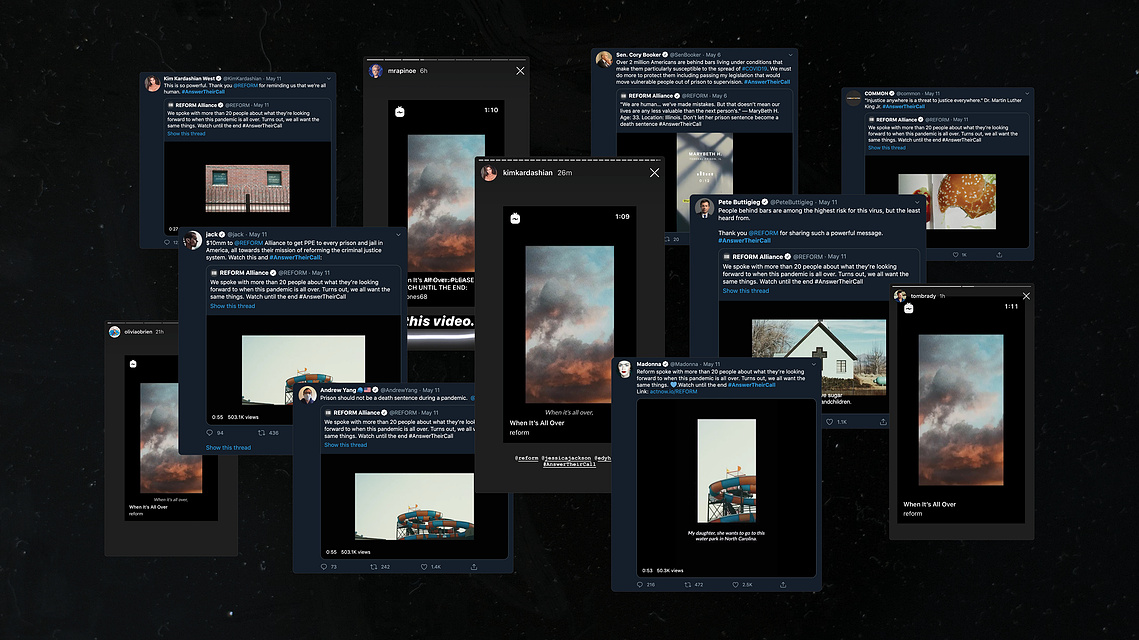Play cloud video in tombrady story
This screenshot has width=1139, height=640.
tap(961, 410)
